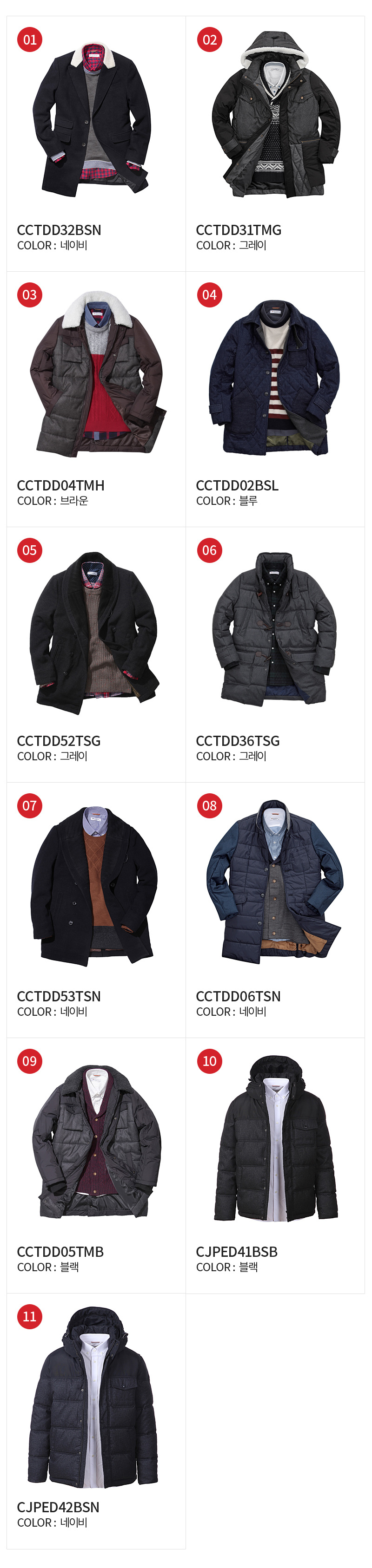Select the red 11 number badge
Image resolution: width=372 pixels, height=1568 pixels.
[30, 1317]
